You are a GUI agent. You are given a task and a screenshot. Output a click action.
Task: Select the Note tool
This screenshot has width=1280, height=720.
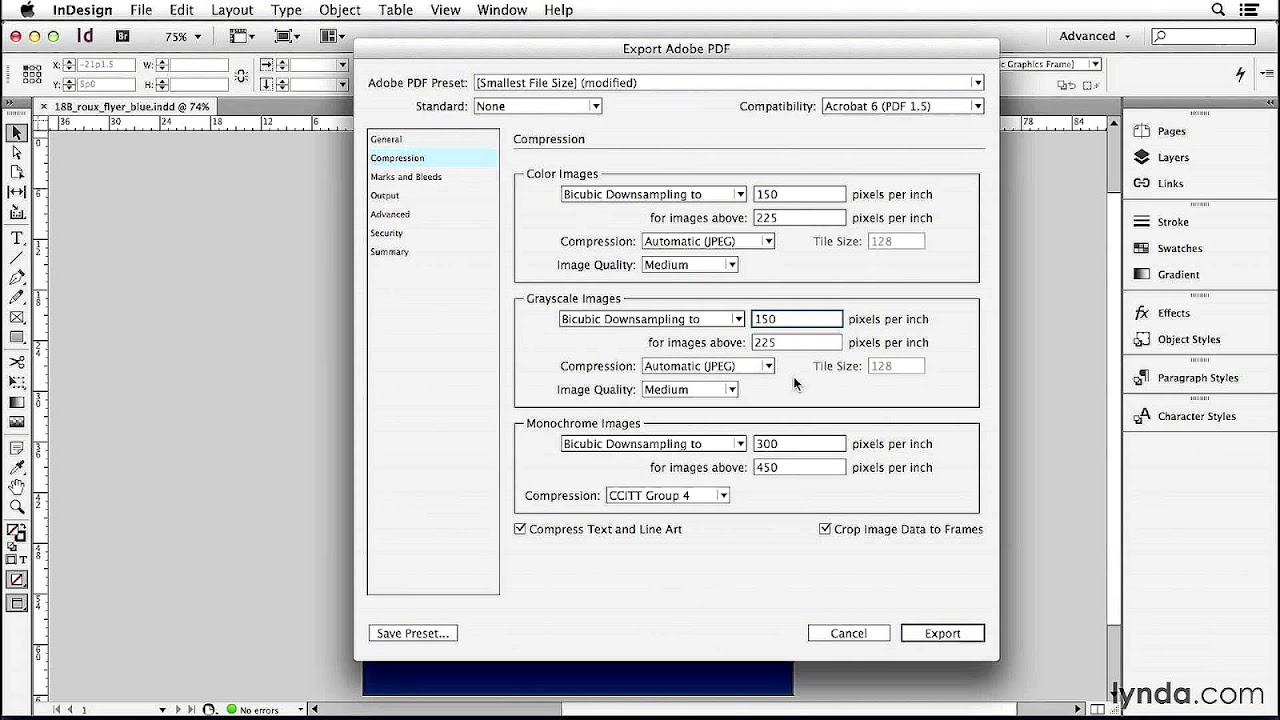click(17, 447)
